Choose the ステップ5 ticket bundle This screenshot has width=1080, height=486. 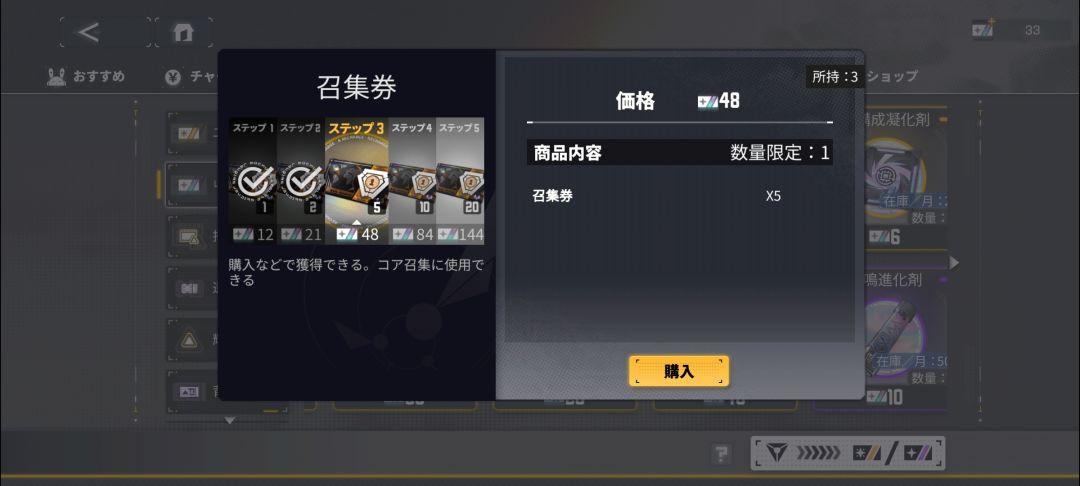coord(460,181)
